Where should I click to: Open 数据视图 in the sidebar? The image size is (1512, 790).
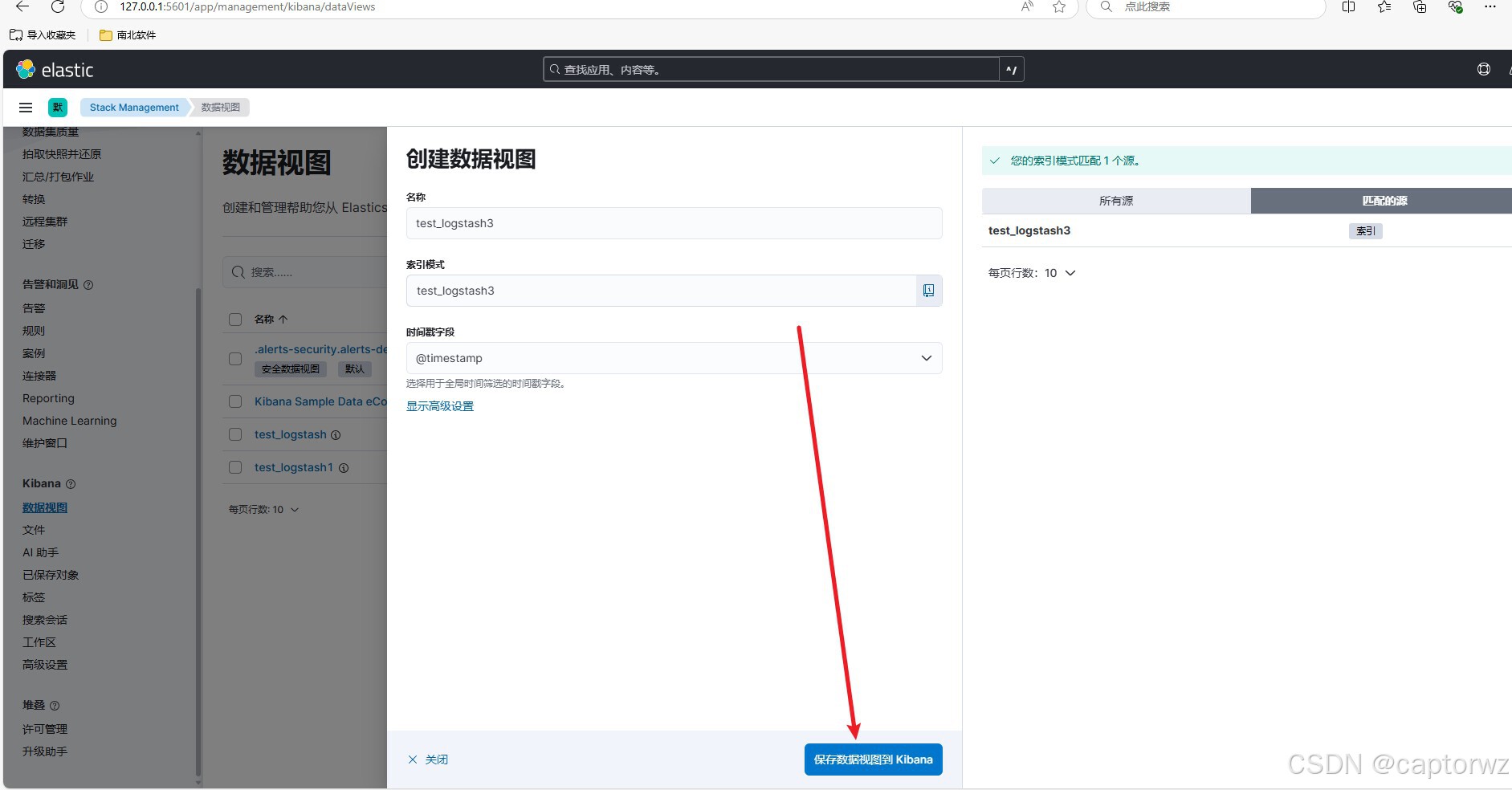45,507
